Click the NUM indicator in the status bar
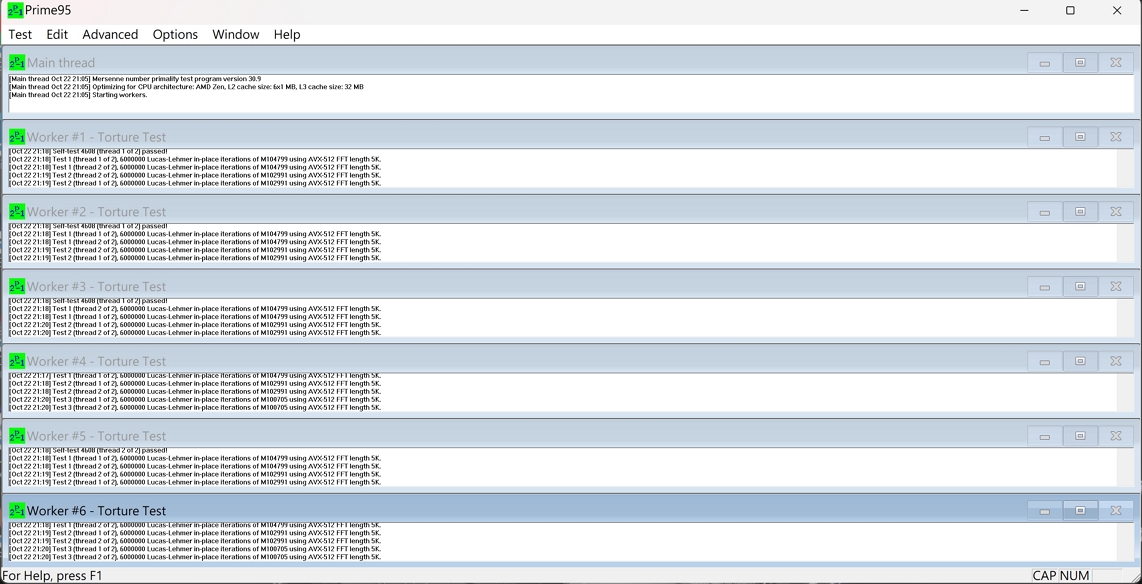 coord(1074,576)
